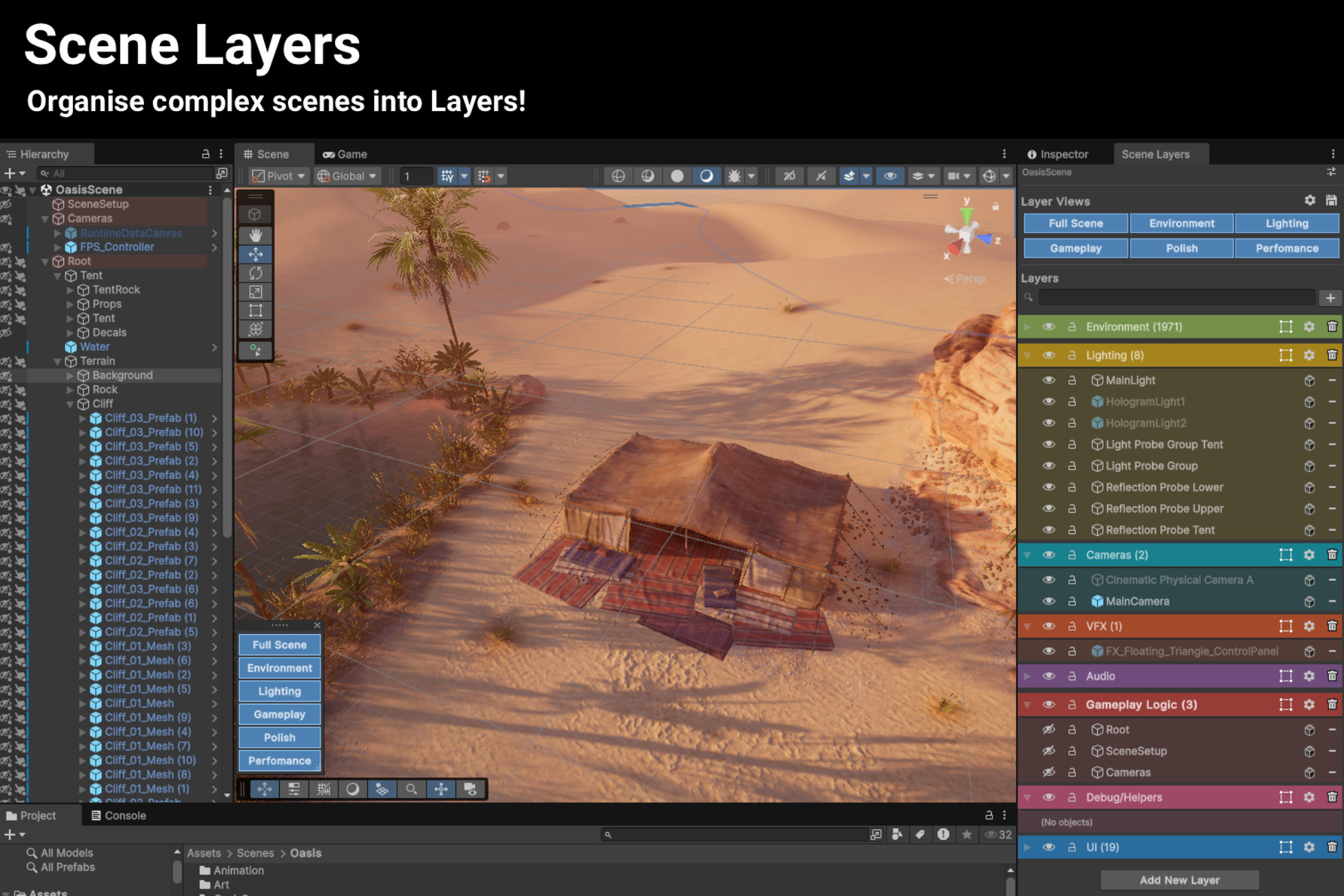Remove MainLight from layer using minus
Image resolution: width=1344 pixels, height=896 pixels.
(1332, 380)
